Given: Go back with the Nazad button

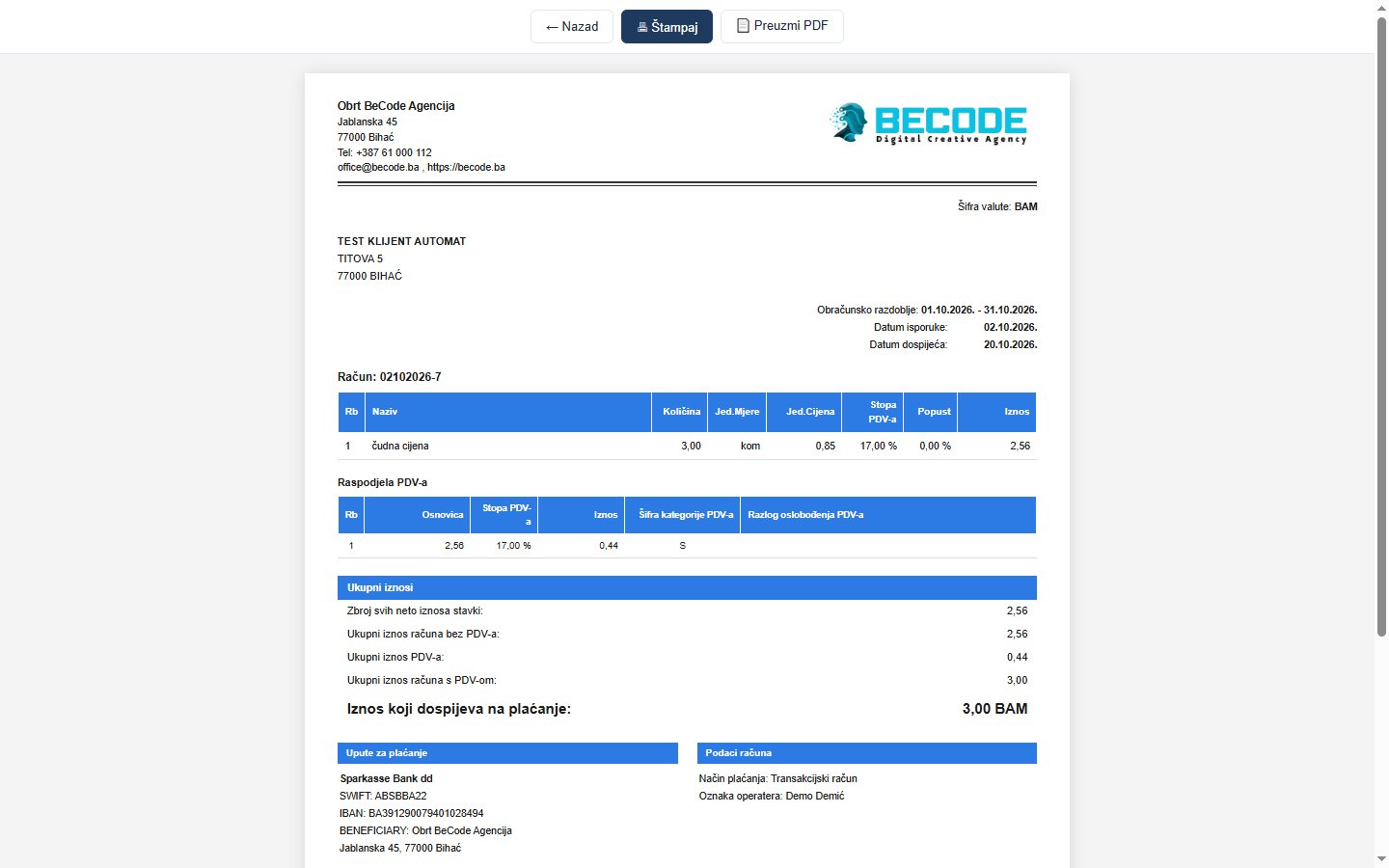Looking at the screenshot, I should click(x=572, y=26).
